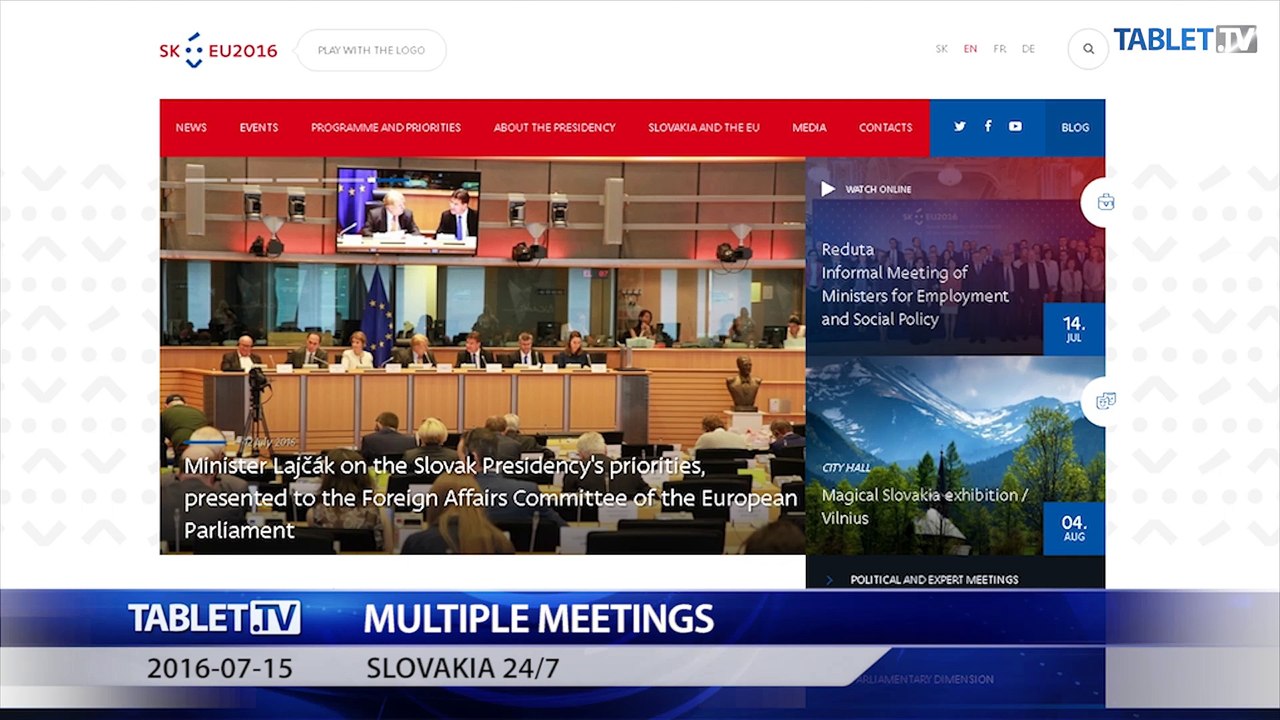This screenshot has width=1280, height=720.
Task: Expand Political and Expert Meetings chevron
Action: (x=830, y=580)
